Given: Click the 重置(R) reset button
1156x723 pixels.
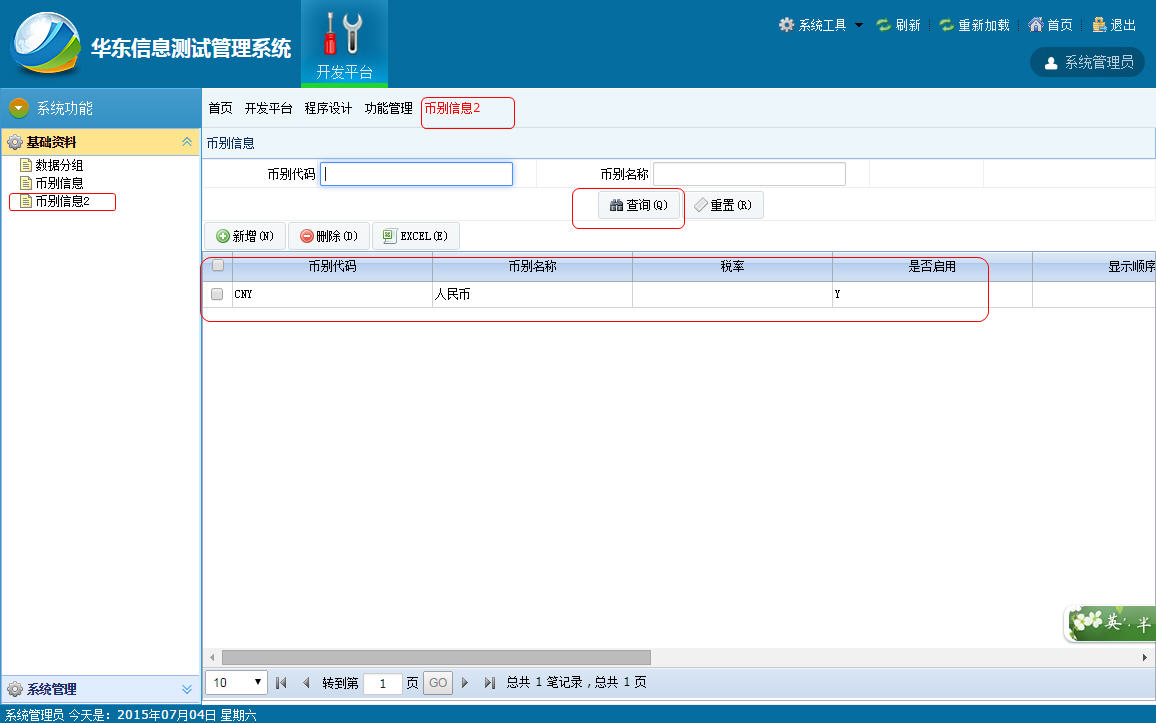Looking at the screenshot, I should point(724,205).
